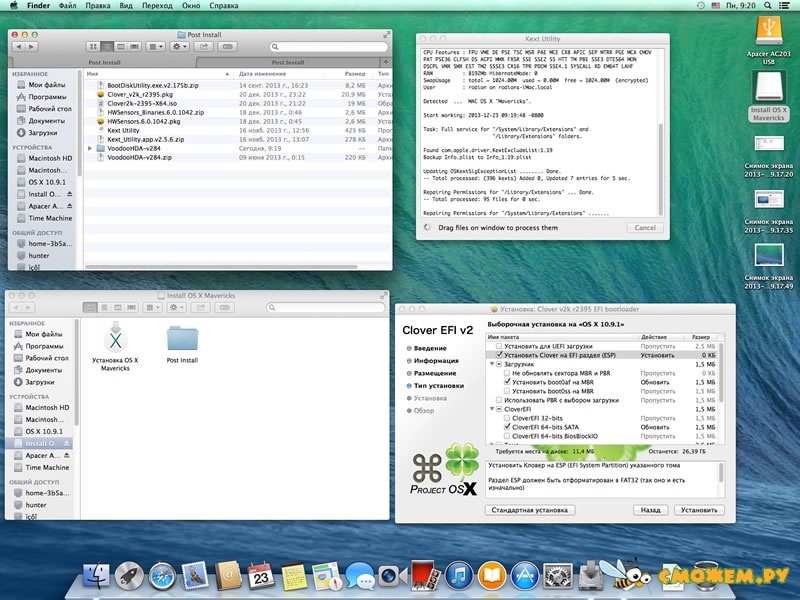The height and width of the screenshot is (600, 800).
Task: Check the CloverEFI 32-bits option
Action: click(x=507, y=418)
